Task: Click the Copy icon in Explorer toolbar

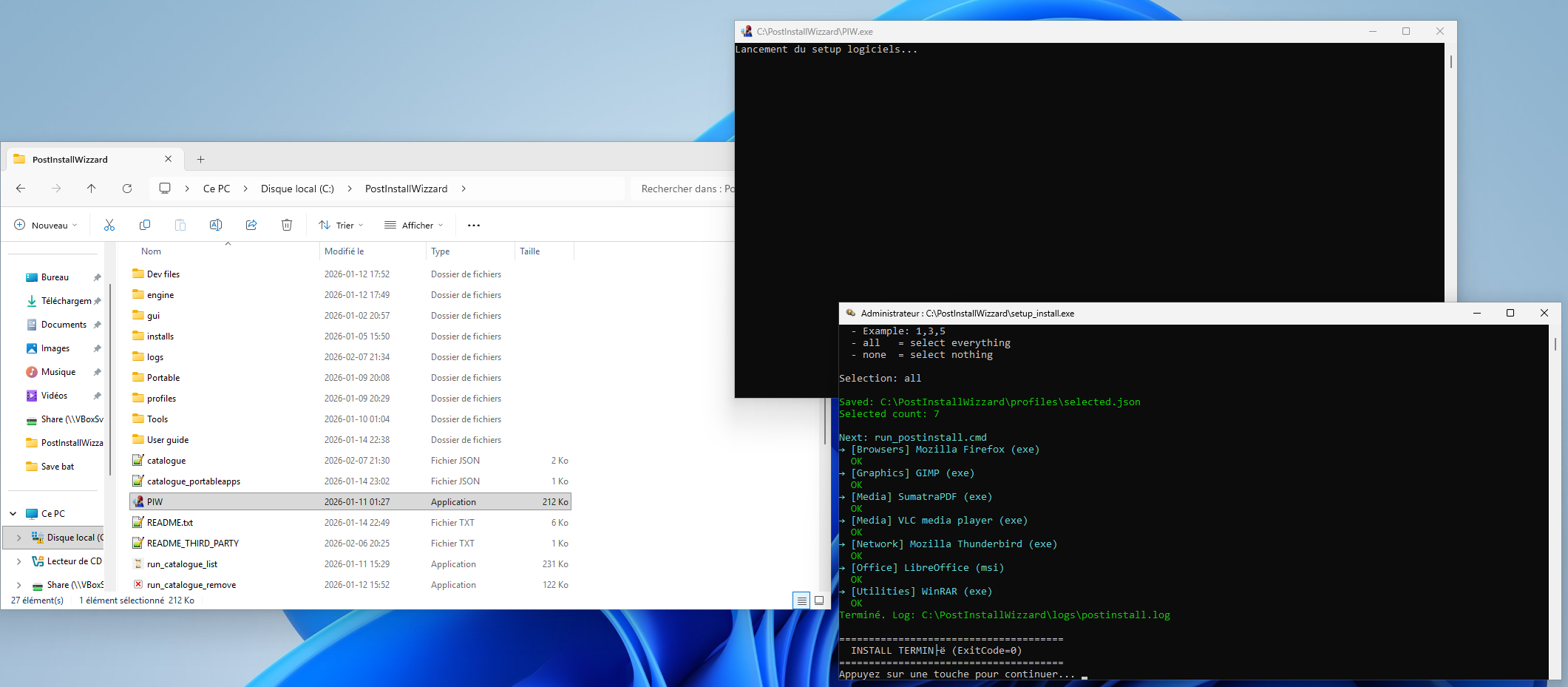Action: coord(145,225)
